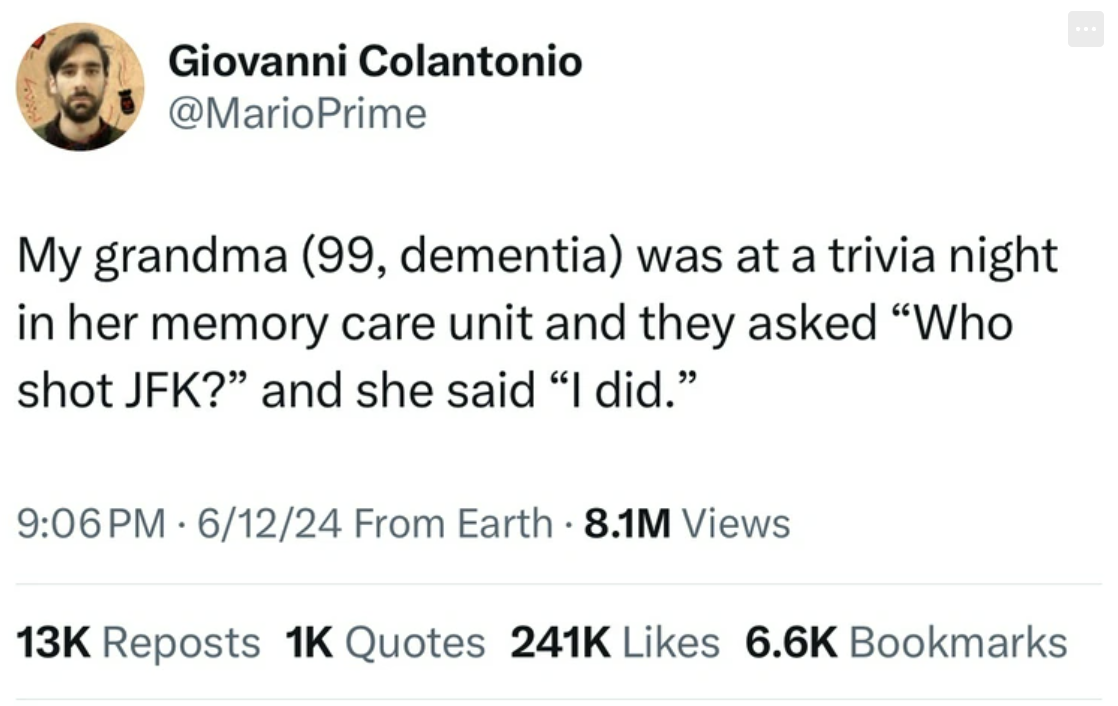Select the @MarioPrime handle

click(x=296, y=114)
